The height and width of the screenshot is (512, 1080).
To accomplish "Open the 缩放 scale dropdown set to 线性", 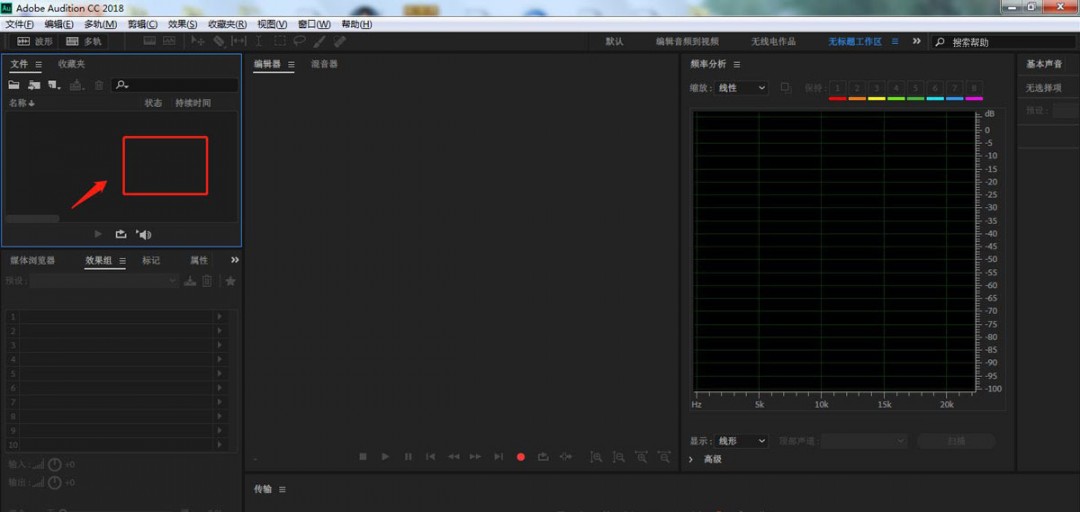I will coord(742,88).
